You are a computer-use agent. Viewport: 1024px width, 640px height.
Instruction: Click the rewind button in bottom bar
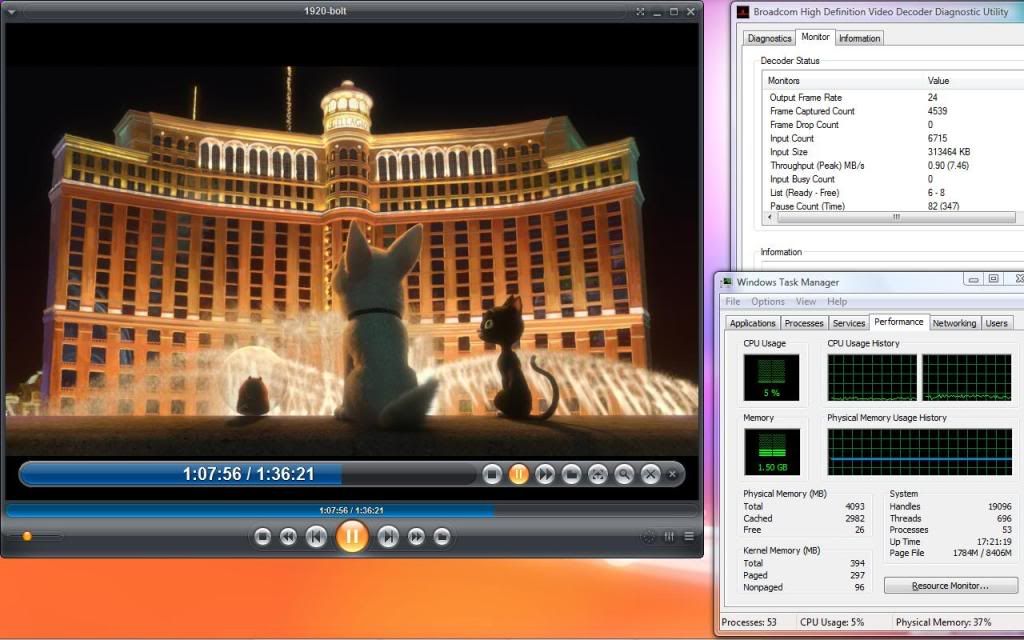pyautogui.click(x=288, y=537)
